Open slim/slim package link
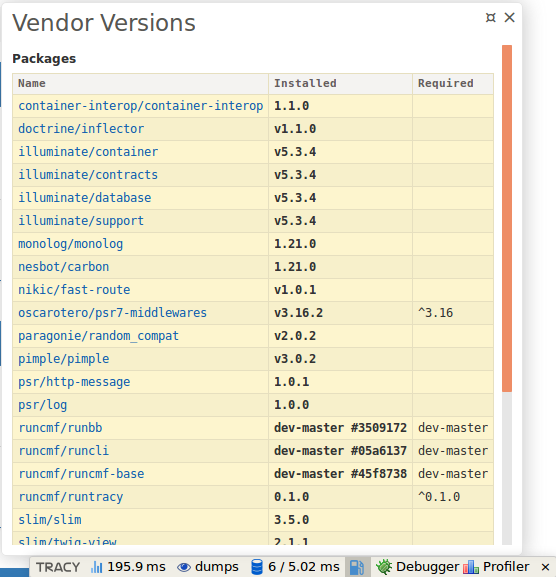Image resolution: width=556 pixels, height=577 pixels. click(x=50, y=520)
